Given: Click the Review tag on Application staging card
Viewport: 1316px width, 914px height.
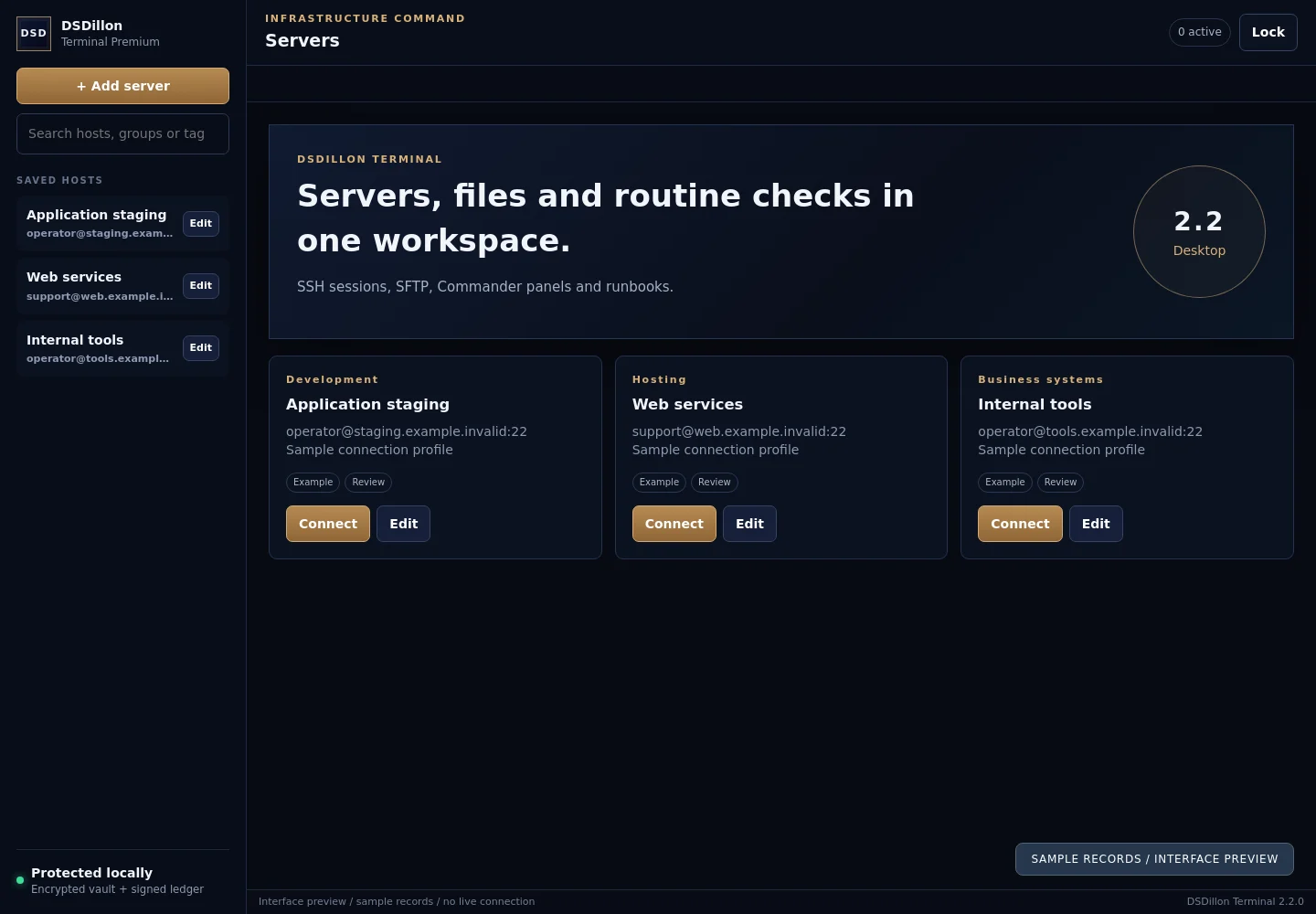Looking at the screenshot, I should [x=368, y=482].
